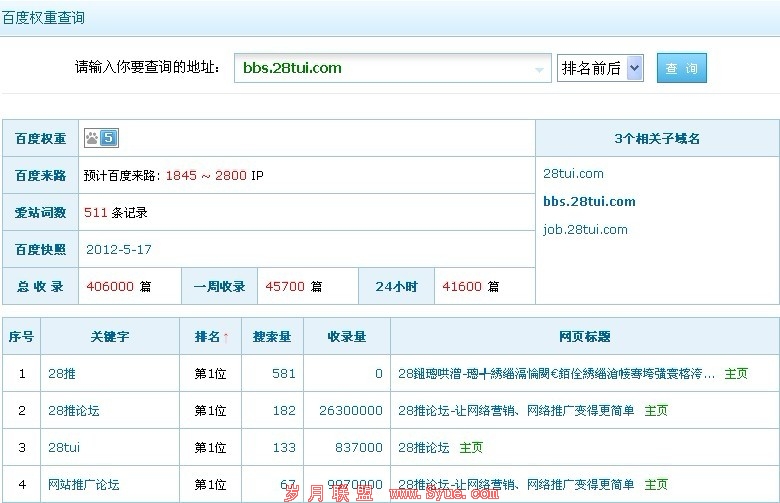Click the 搜索量 column header
This screenshot has height=503, width=780.
(x=272, y=337)
